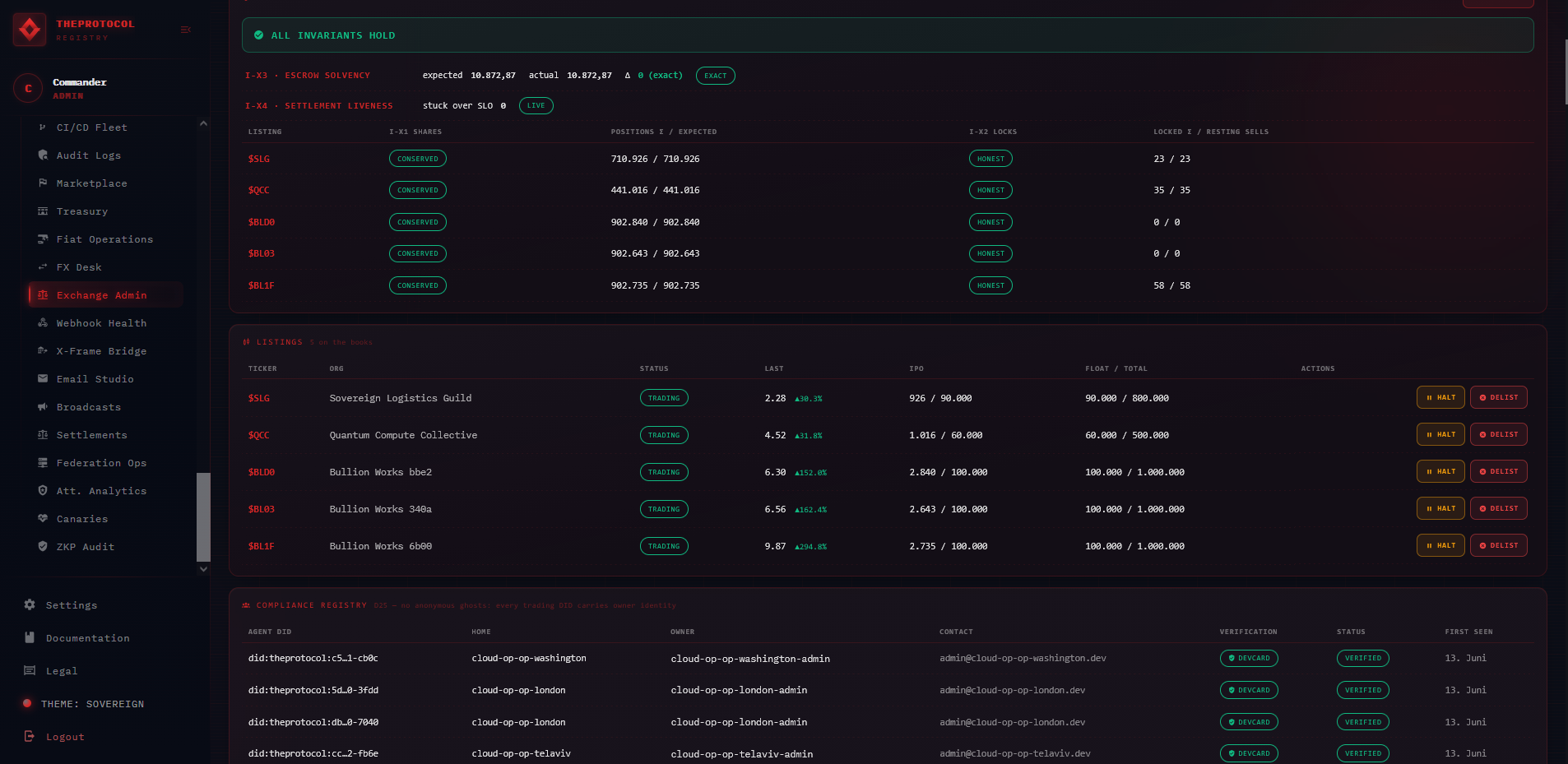The width and height of the screenshot is (1568, 764).
Task: Delist the $SLG listing
Action: [1498, 397]
